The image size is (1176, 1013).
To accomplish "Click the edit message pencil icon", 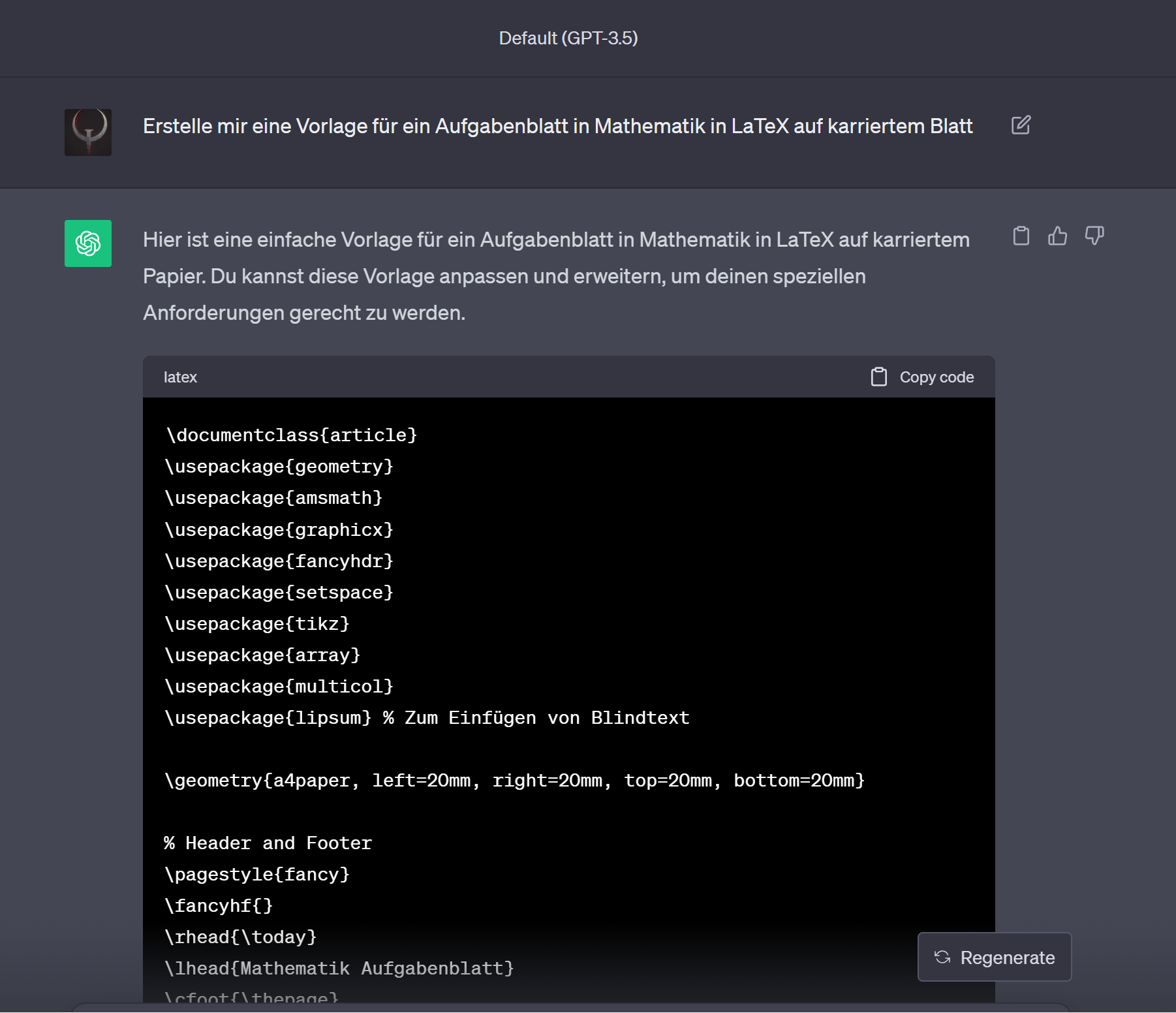I will pos(1021,125).
